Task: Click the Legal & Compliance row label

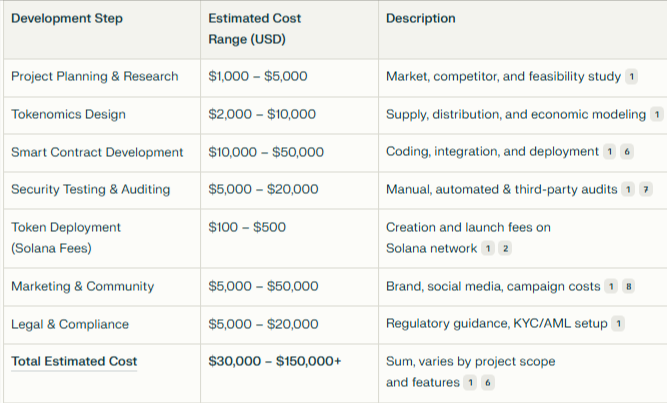Action: [70, 324]
